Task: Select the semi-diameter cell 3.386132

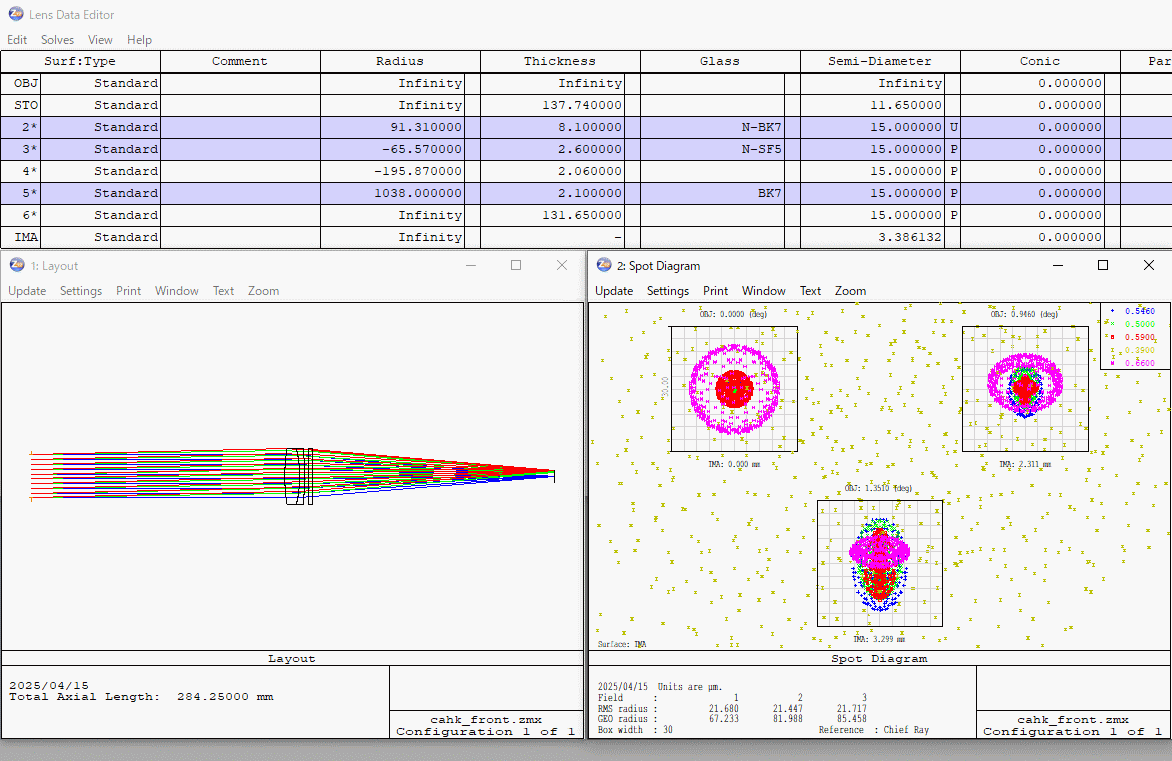Action: 872,237
